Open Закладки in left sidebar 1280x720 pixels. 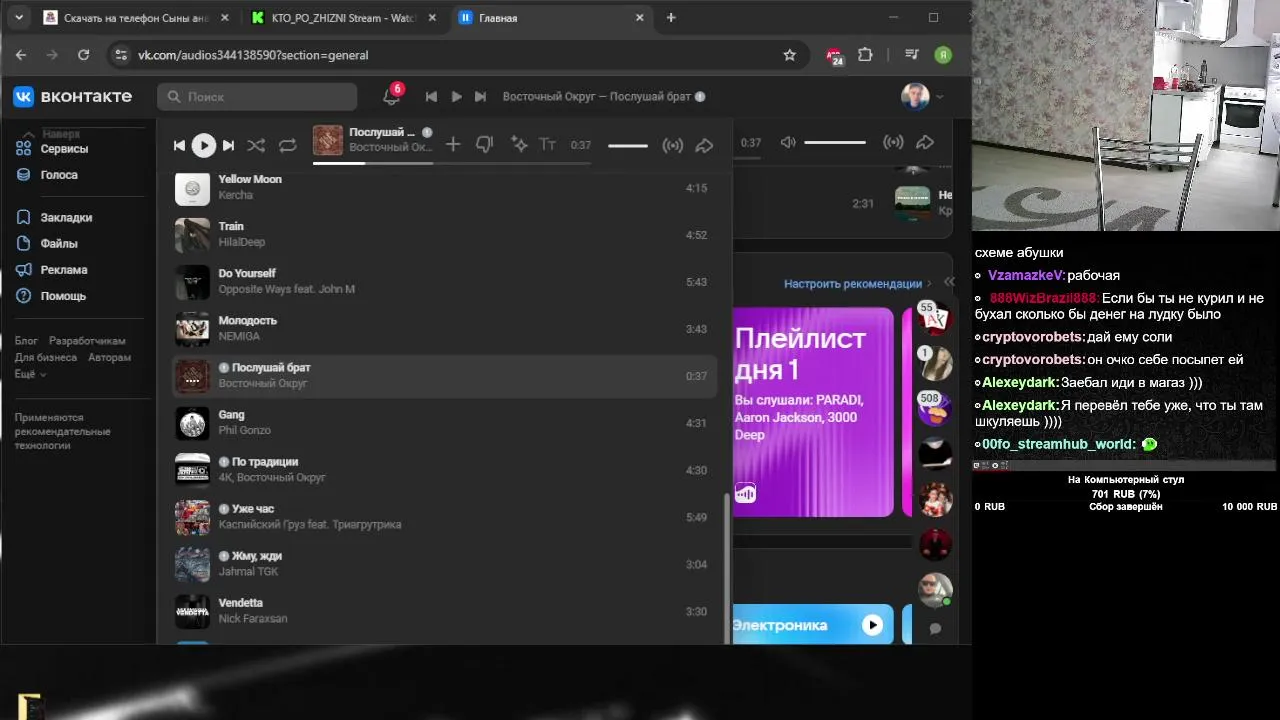(x=66, y=218)
